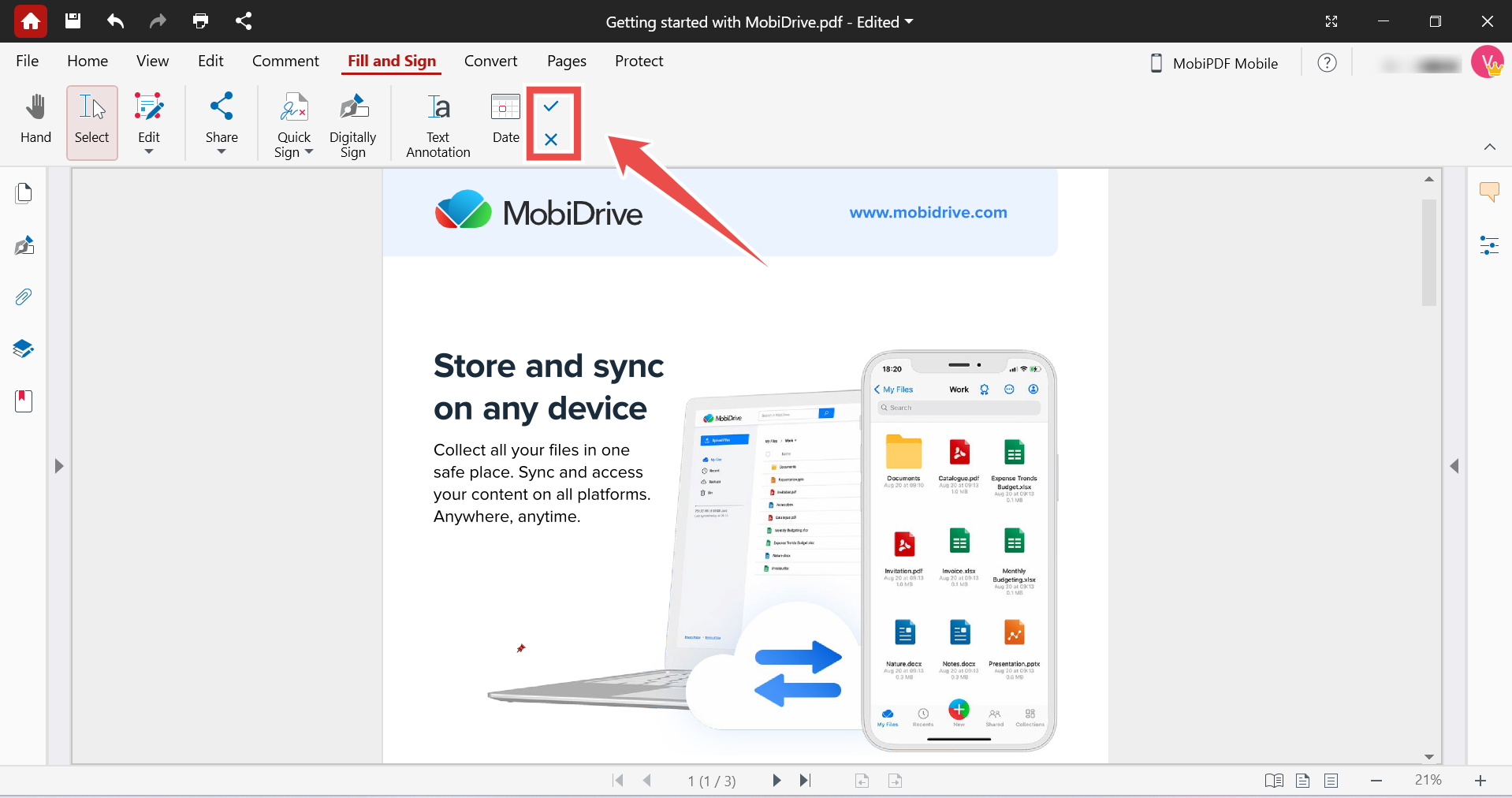Insert a Date field

point(506,118)
